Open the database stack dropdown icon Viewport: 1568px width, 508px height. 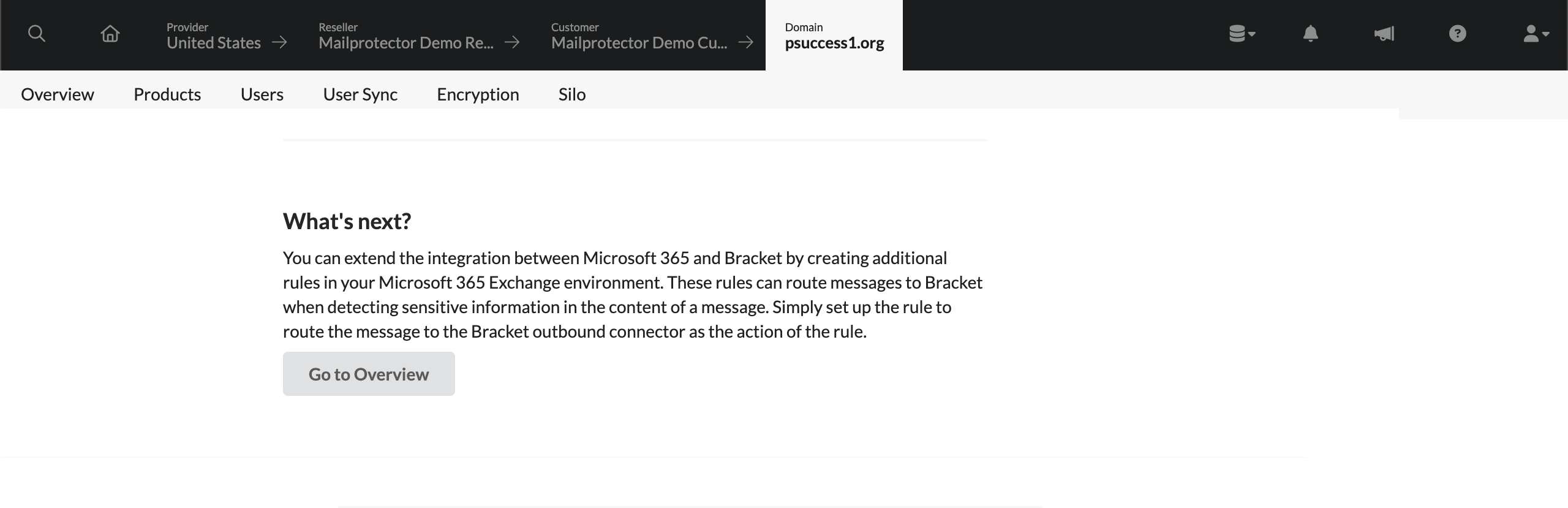[1242, 34]
